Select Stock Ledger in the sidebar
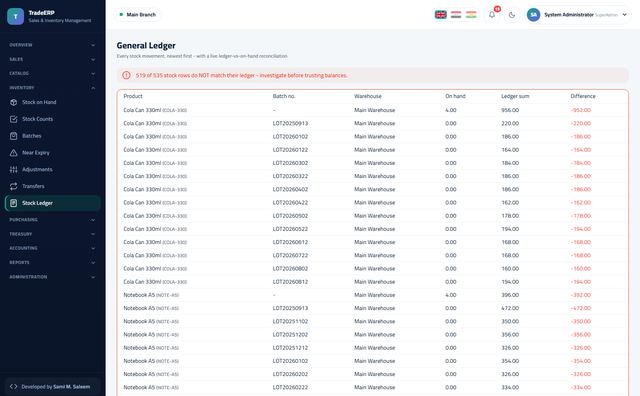This screenshot has width=640, height=396. coord(53,203)
